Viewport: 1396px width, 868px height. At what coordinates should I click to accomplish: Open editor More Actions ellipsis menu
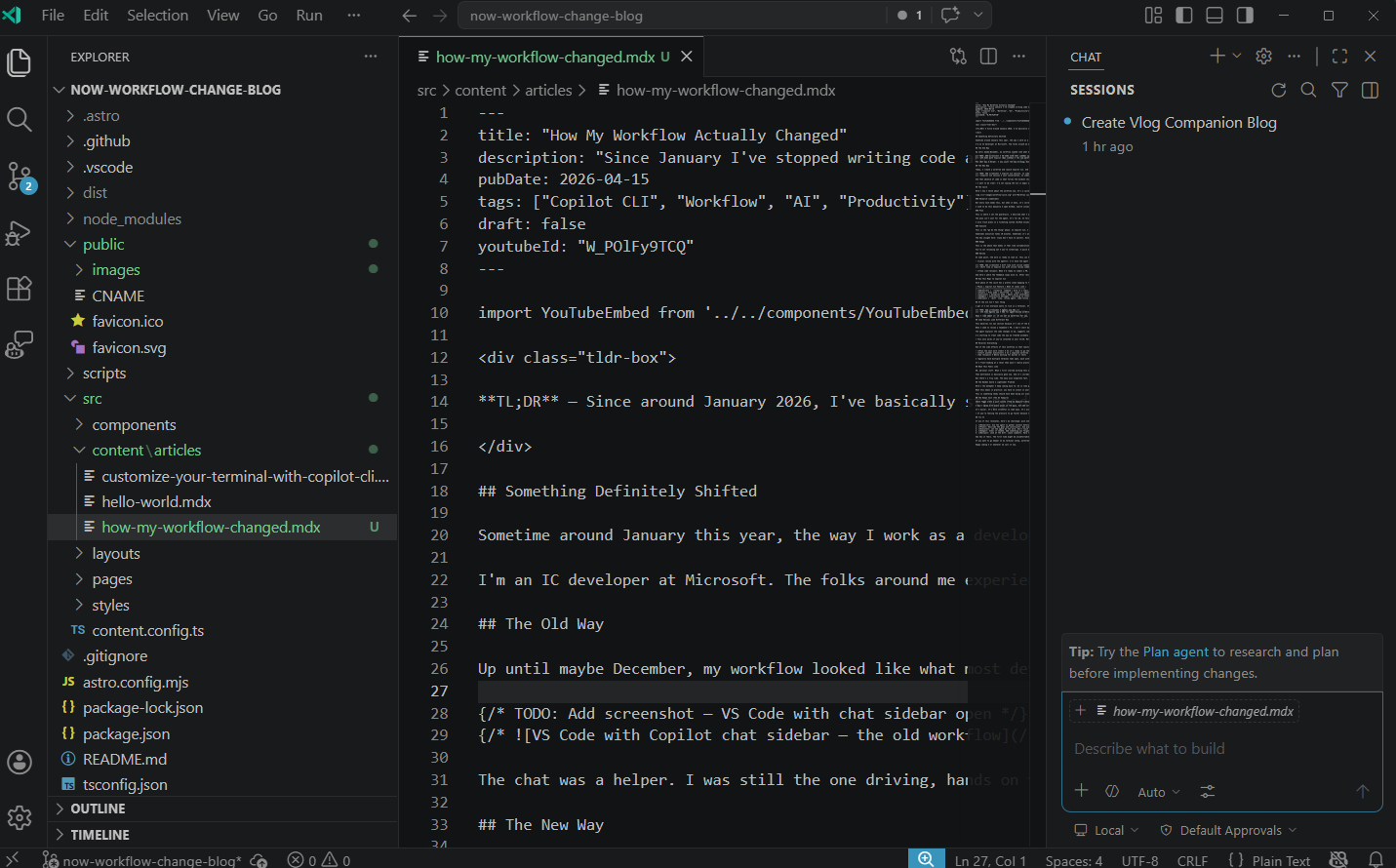click(x=1018, y=57)
